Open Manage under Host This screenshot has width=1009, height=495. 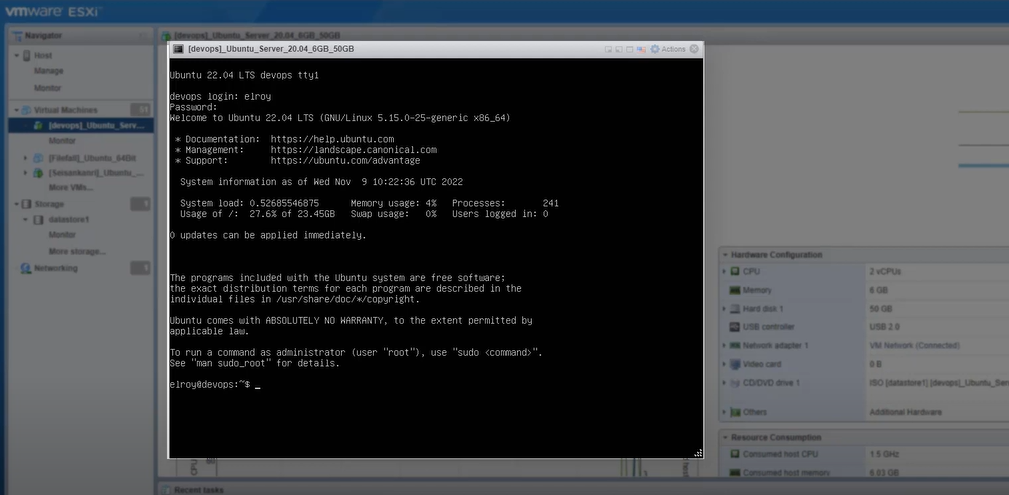pyautogui.click(x=48, y=71)
